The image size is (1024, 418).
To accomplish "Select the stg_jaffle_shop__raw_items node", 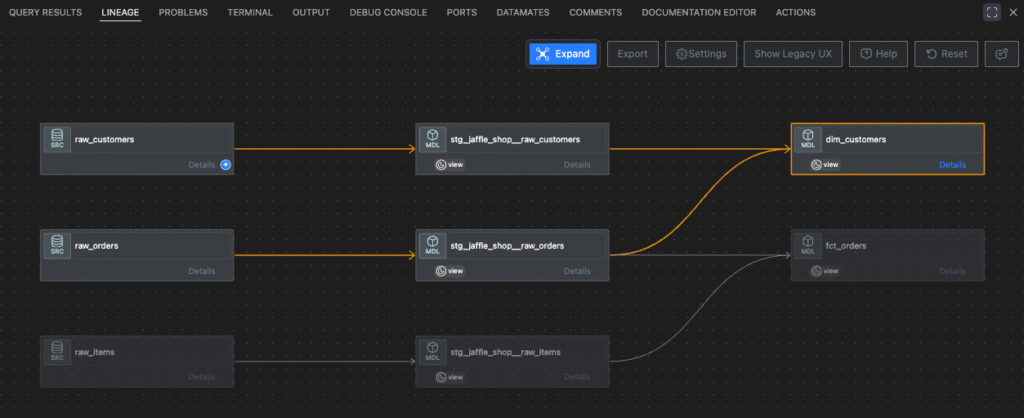I will coord(511,352).
